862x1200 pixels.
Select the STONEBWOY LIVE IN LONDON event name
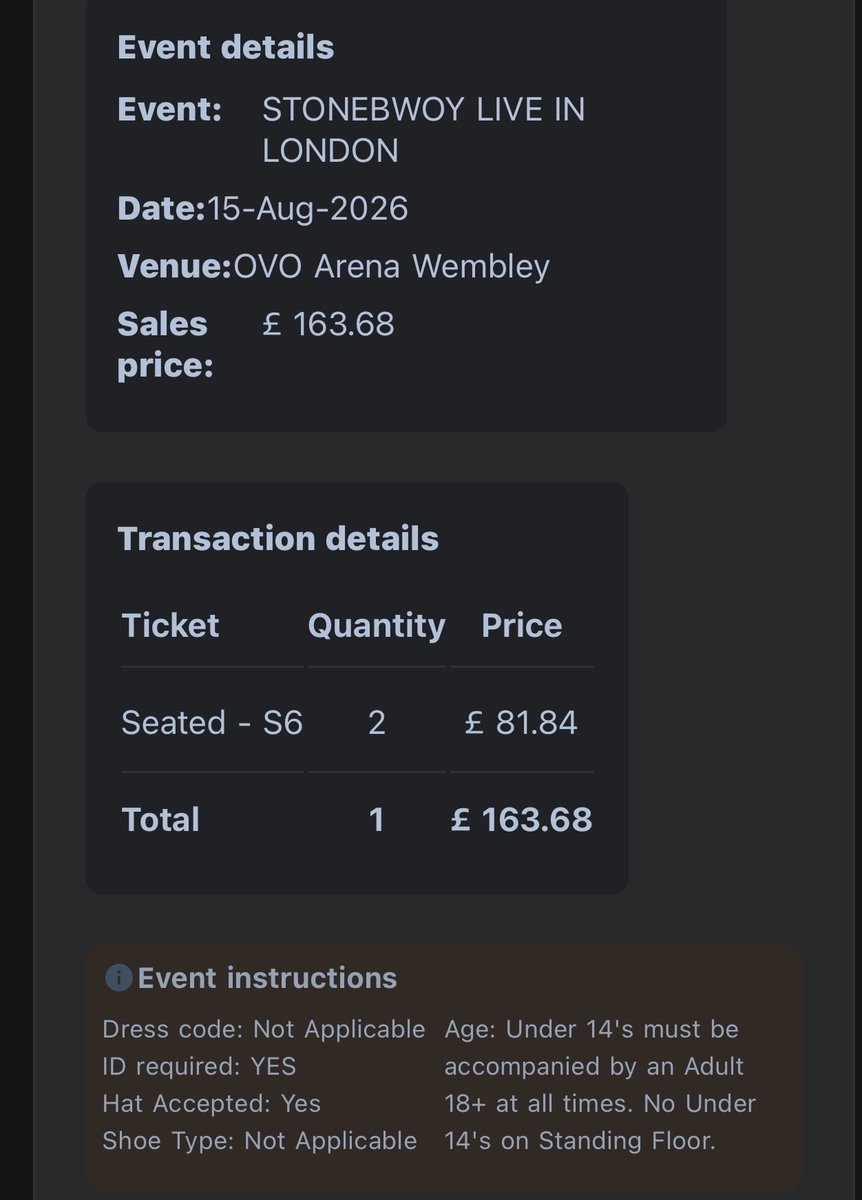[x=423, y=129]
